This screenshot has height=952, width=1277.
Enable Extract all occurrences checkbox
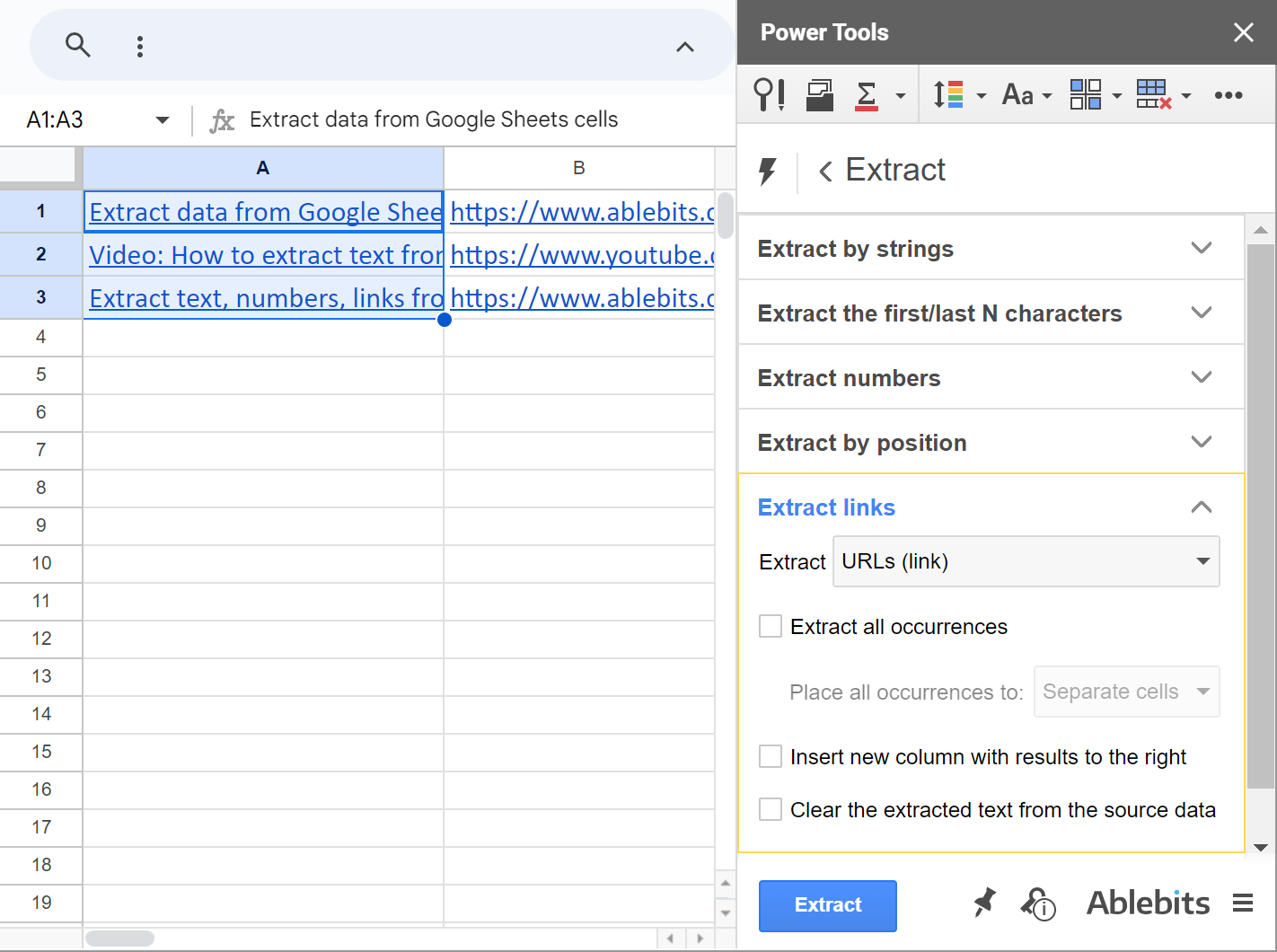(771, 626)
